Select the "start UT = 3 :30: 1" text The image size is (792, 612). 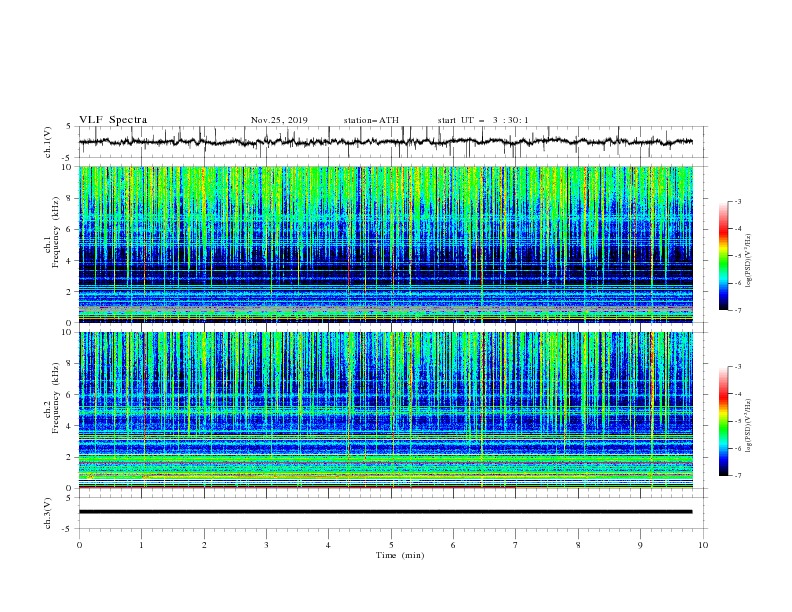pyautogui.click(x=483, y=120)
